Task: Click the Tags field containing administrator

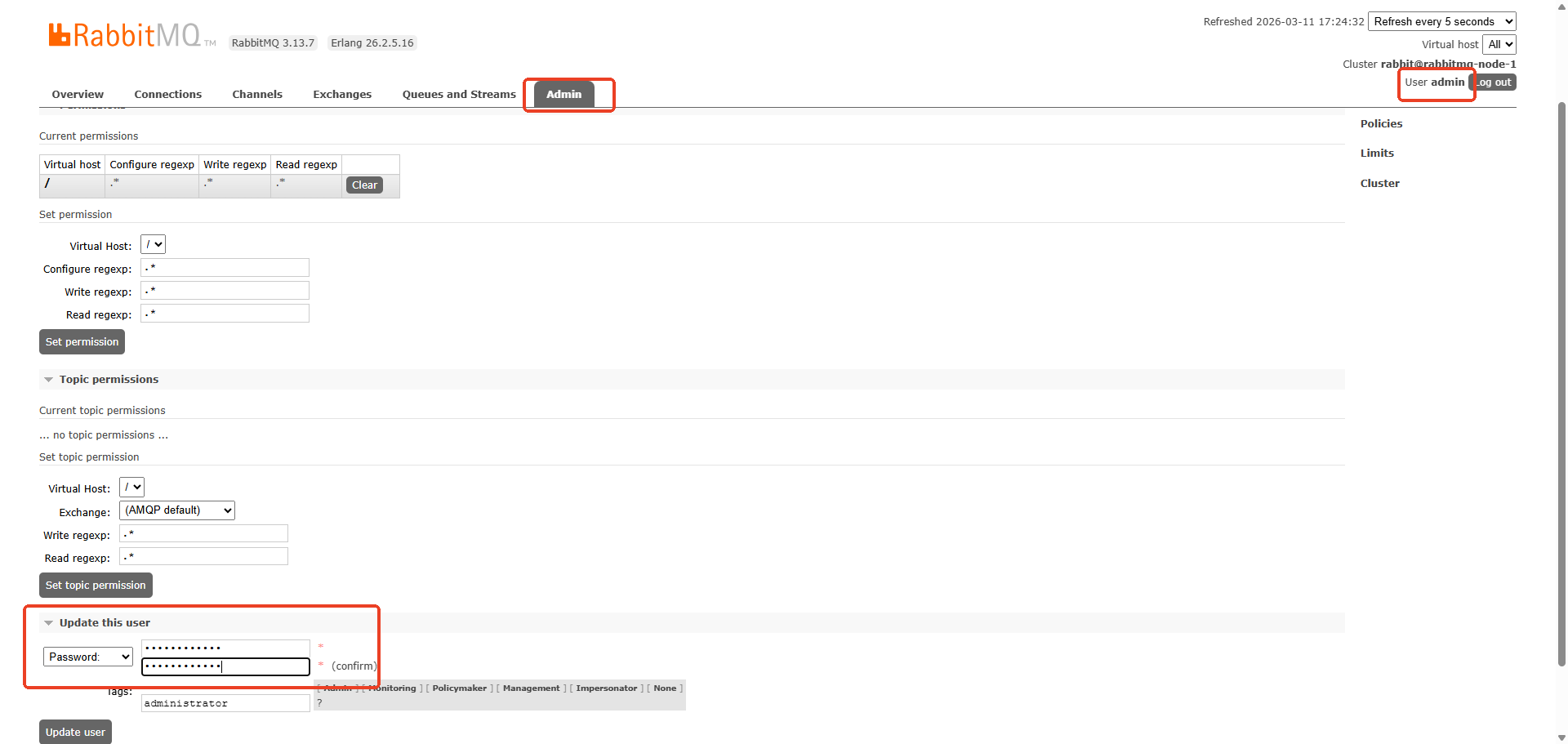Action: (x=225, y=703)
